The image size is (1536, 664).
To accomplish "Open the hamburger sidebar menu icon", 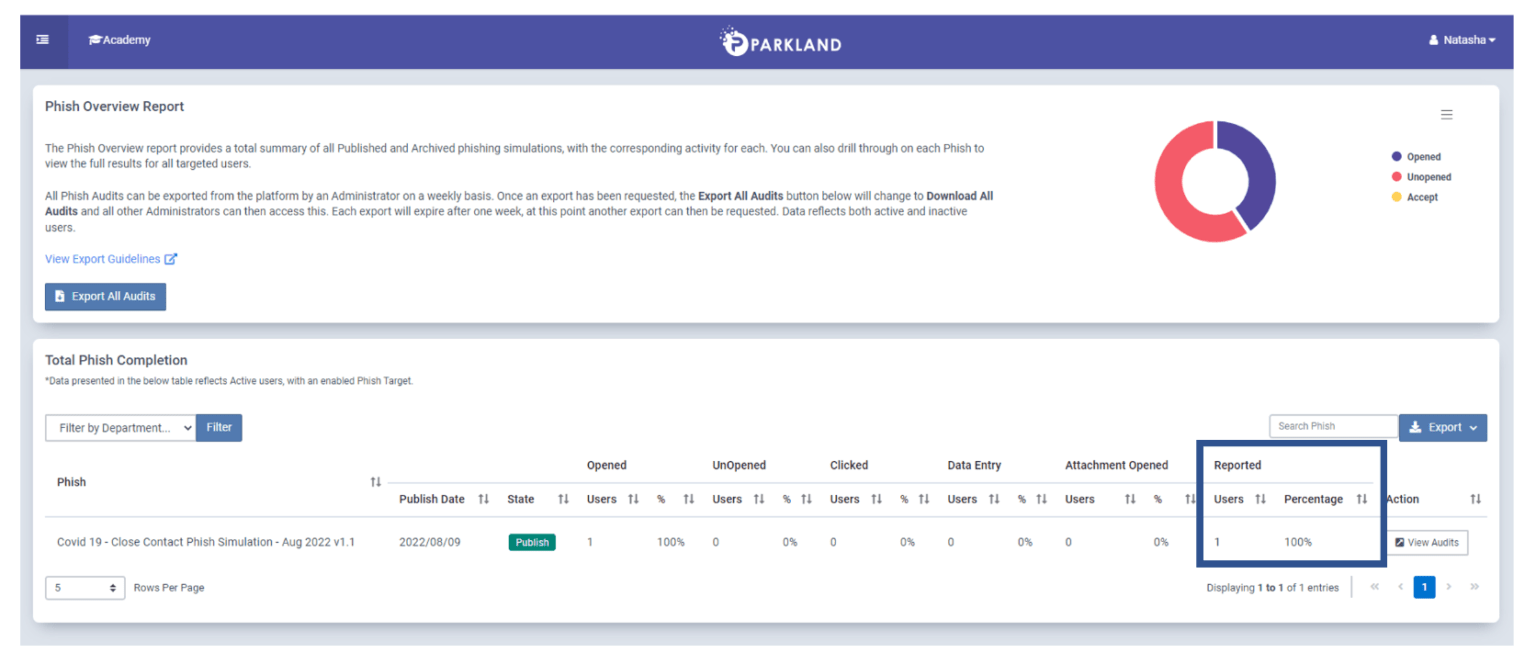I will [x=43, y=40].
